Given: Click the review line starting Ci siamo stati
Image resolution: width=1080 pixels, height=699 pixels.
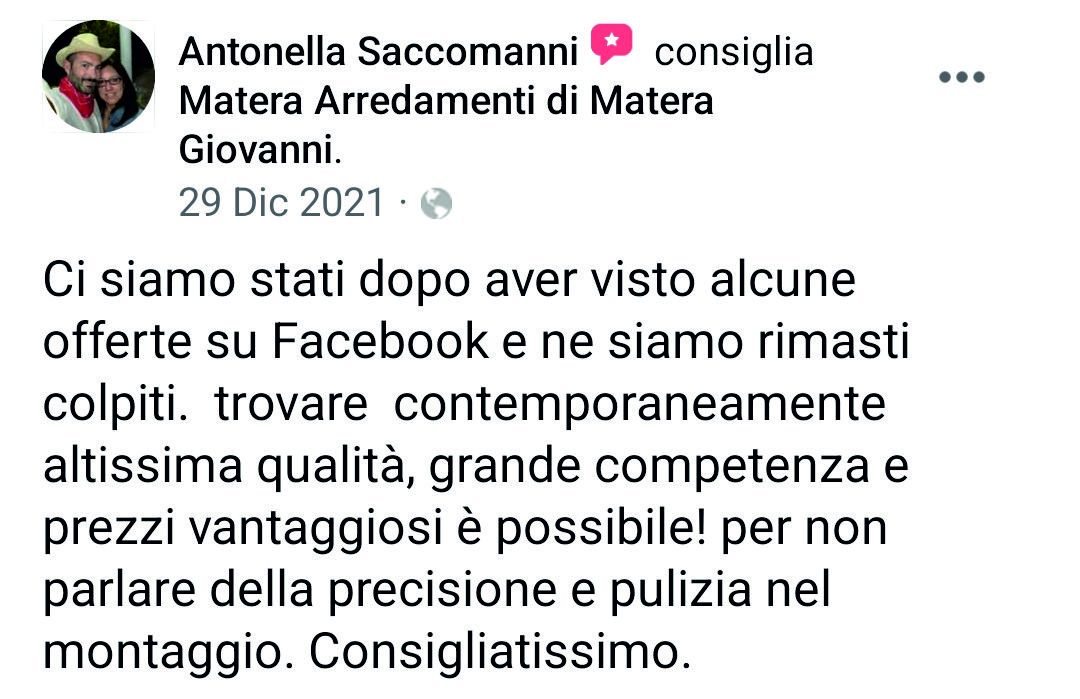Looking at the screenshot, I should click(x=449, y=280).
